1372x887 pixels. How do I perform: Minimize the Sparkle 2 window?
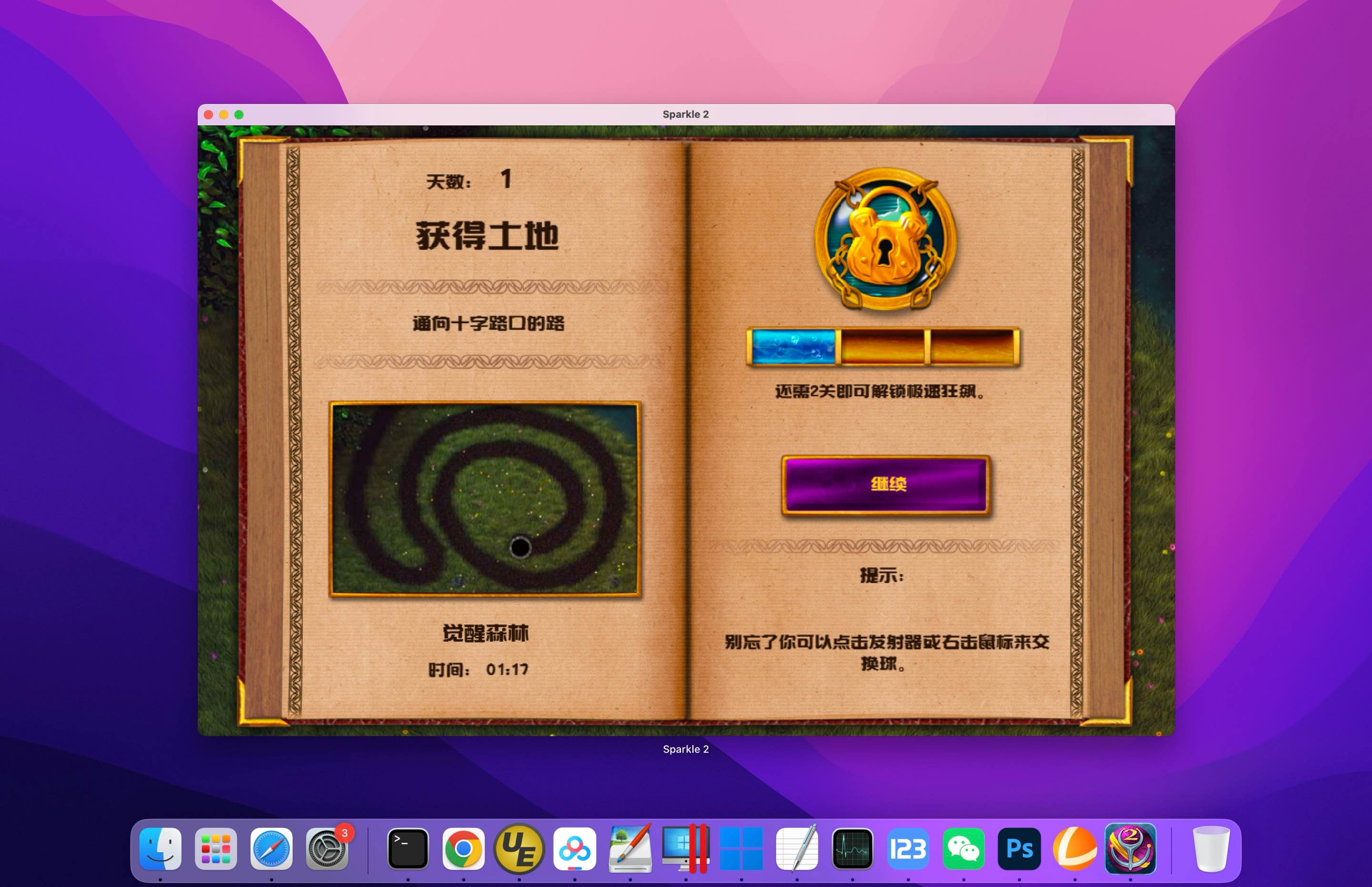click(223, 115)
